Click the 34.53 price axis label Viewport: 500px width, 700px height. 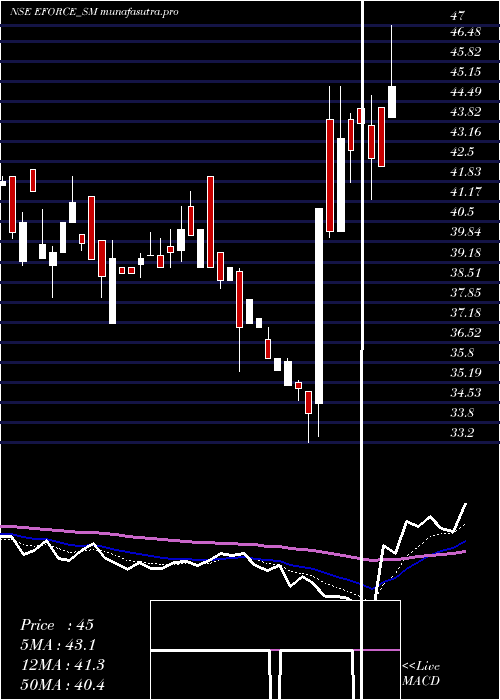click(466, 392)
